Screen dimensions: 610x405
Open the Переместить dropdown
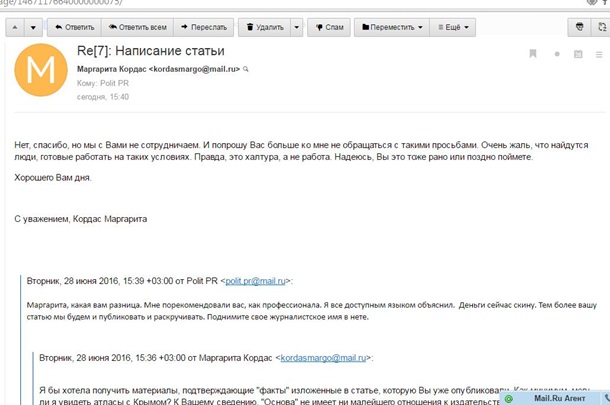[391, 28]
